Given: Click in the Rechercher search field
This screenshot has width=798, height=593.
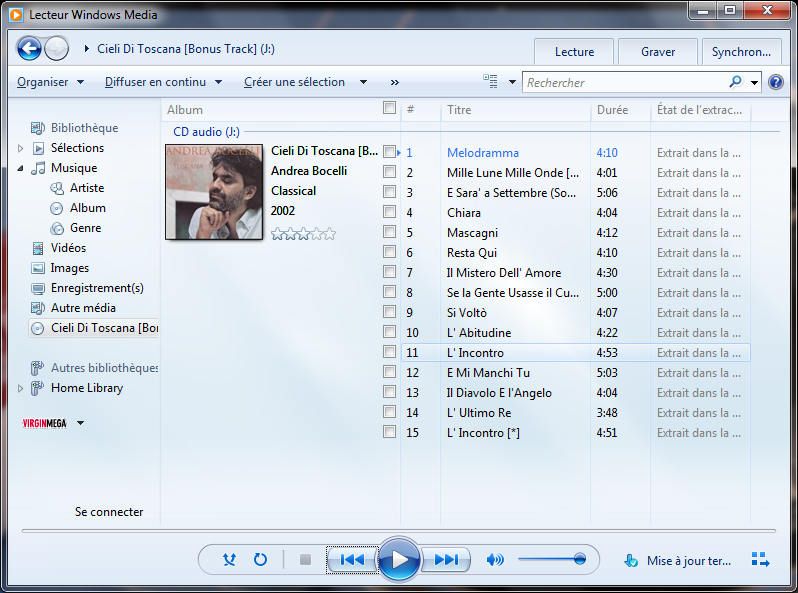Looking at the screenshot, I should click(x=626, y=82).
